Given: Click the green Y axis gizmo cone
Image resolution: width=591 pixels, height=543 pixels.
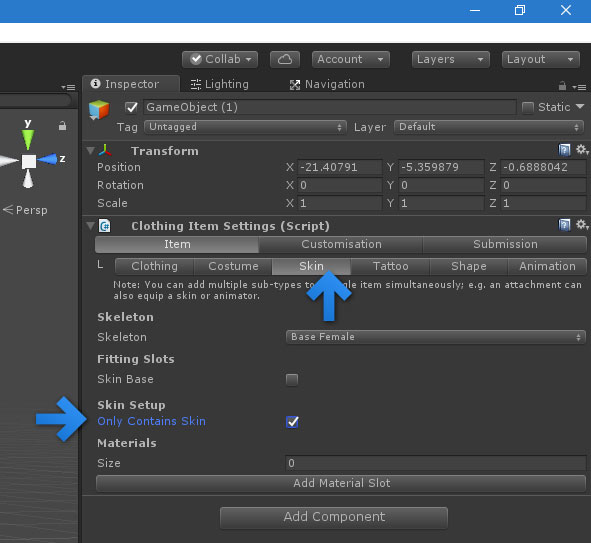Looking at the screenshot, I should coord(28,139).
